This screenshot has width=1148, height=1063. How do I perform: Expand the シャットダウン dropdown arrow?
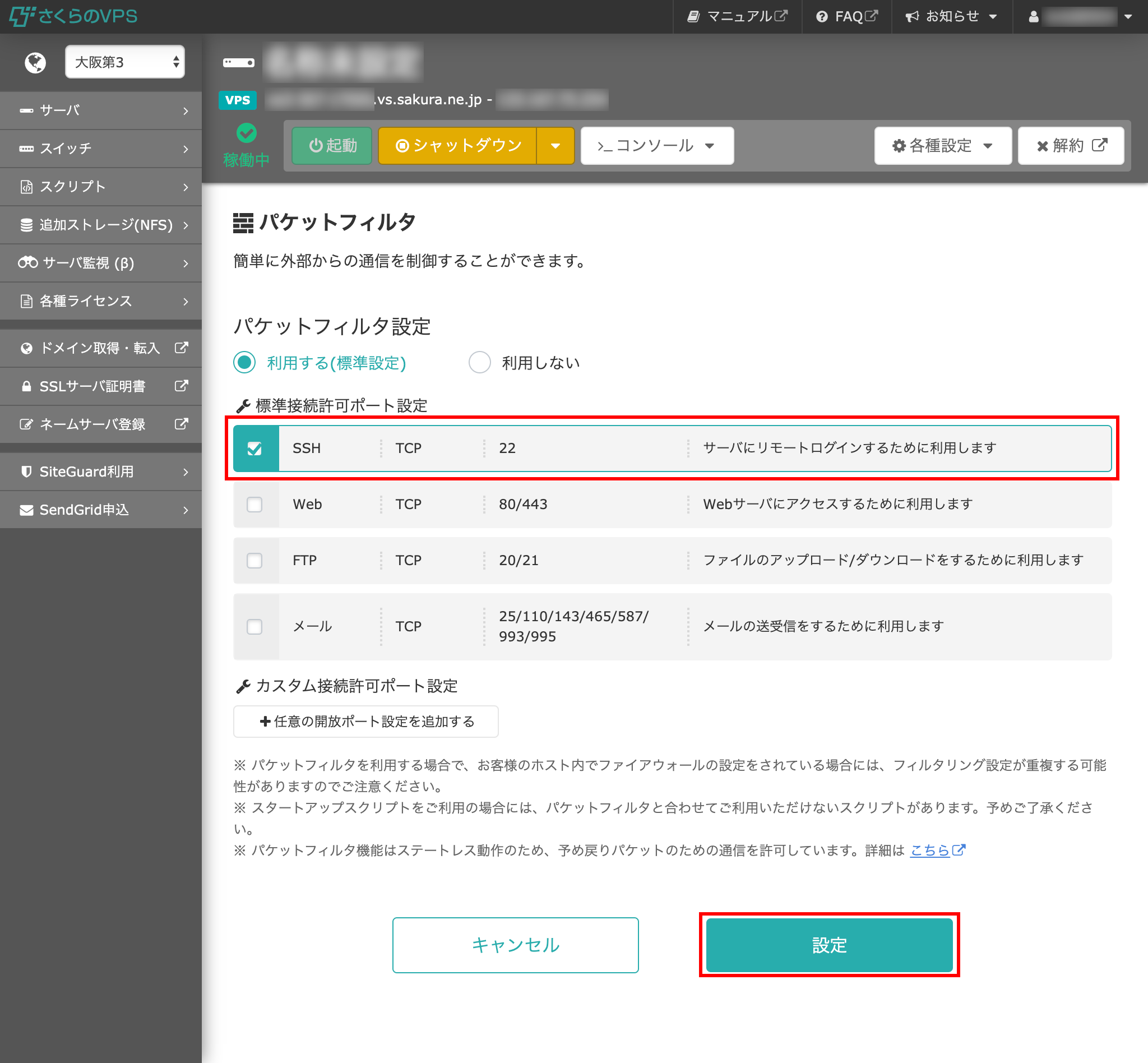pyautogui.click(x=555, y=146)
